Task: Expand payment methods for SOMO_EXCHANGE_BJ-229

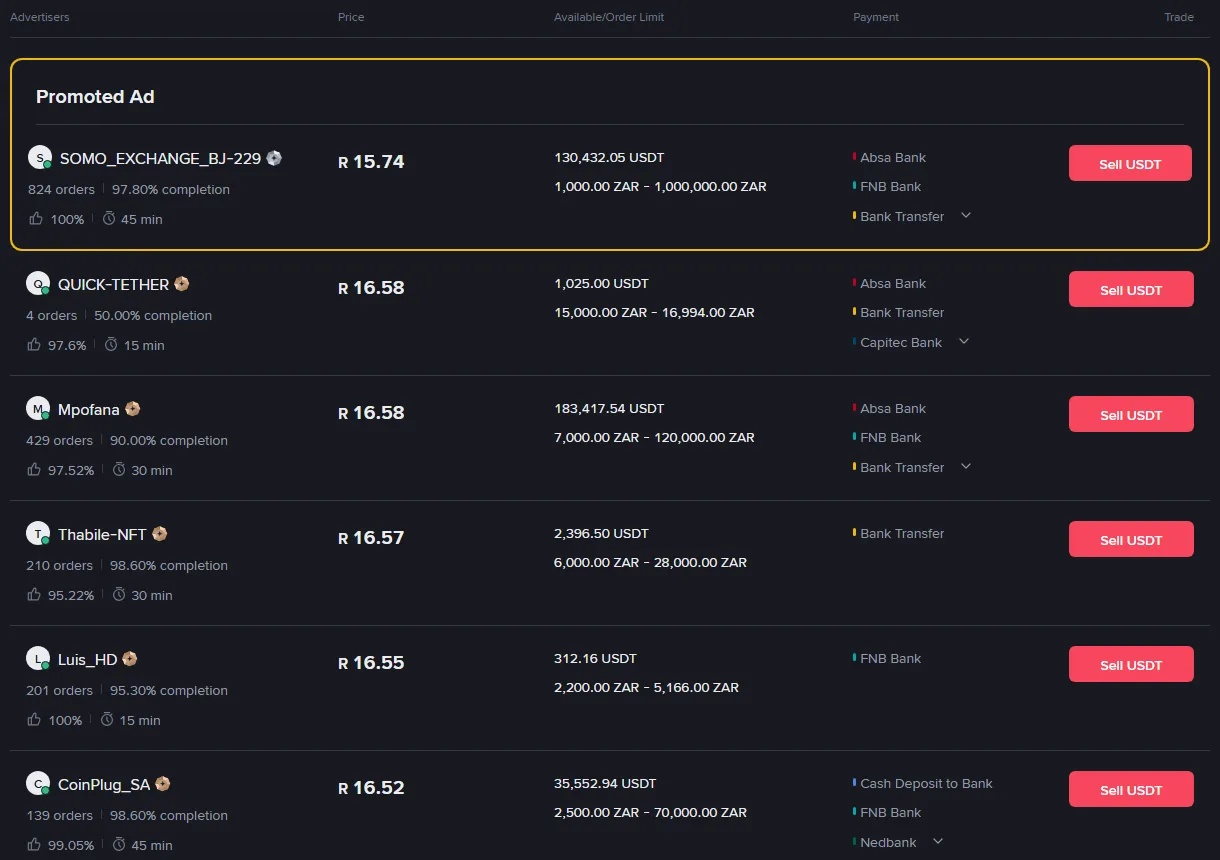Action: point(966,215)
